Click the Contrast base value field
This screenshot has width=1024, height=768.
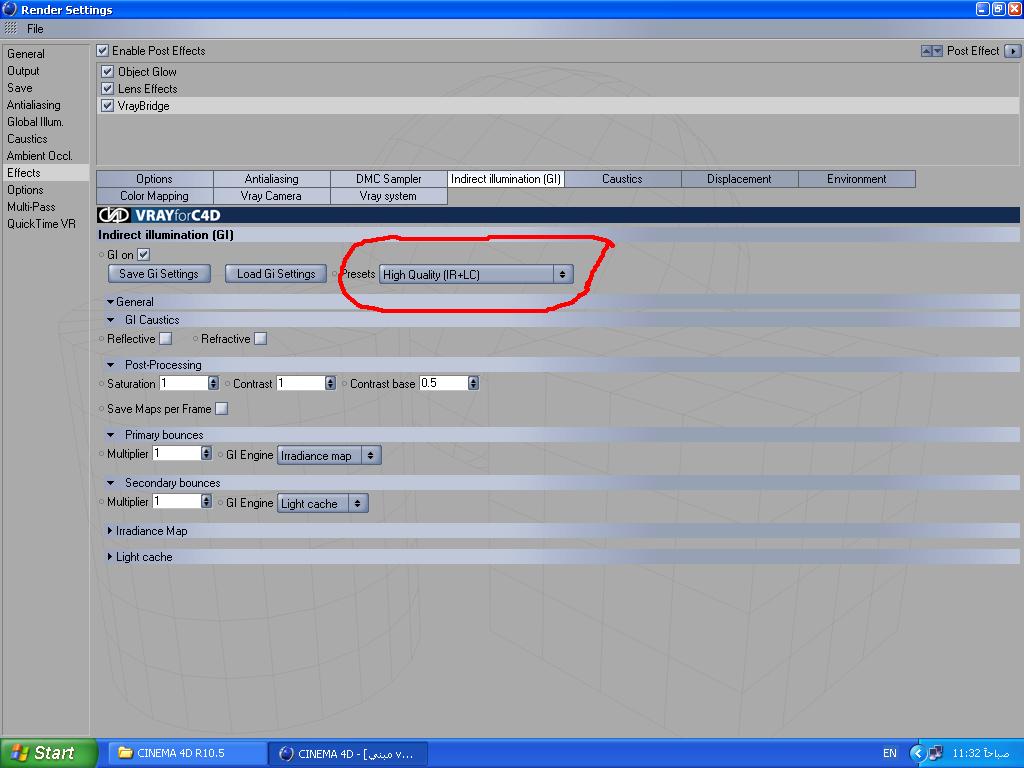coord(444,383)
